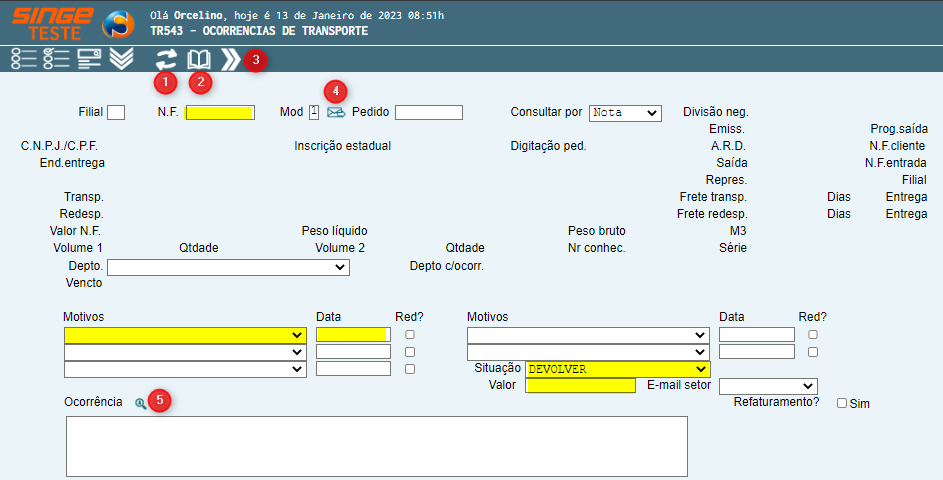Click the Repres. label

point(726,180)
